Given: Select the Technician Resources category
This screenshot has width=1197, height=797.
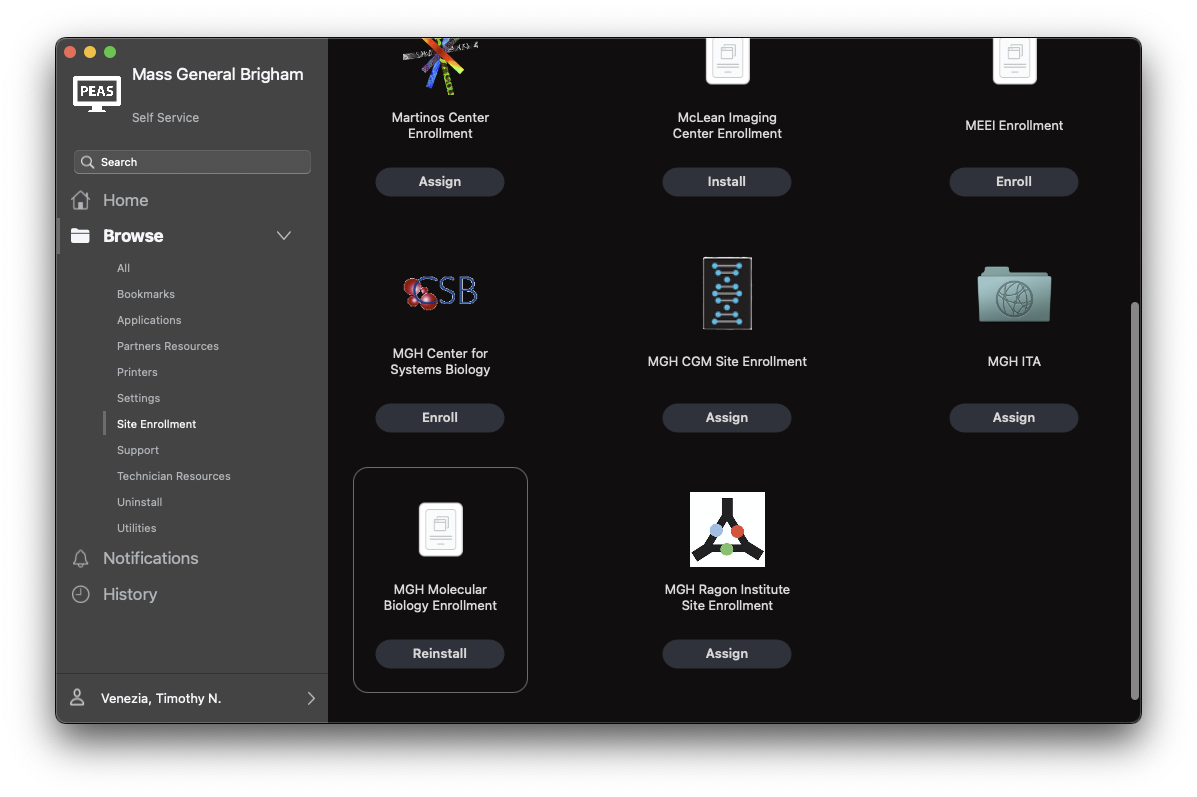Looking at the screenshot, I should click(x=173, y=476).
